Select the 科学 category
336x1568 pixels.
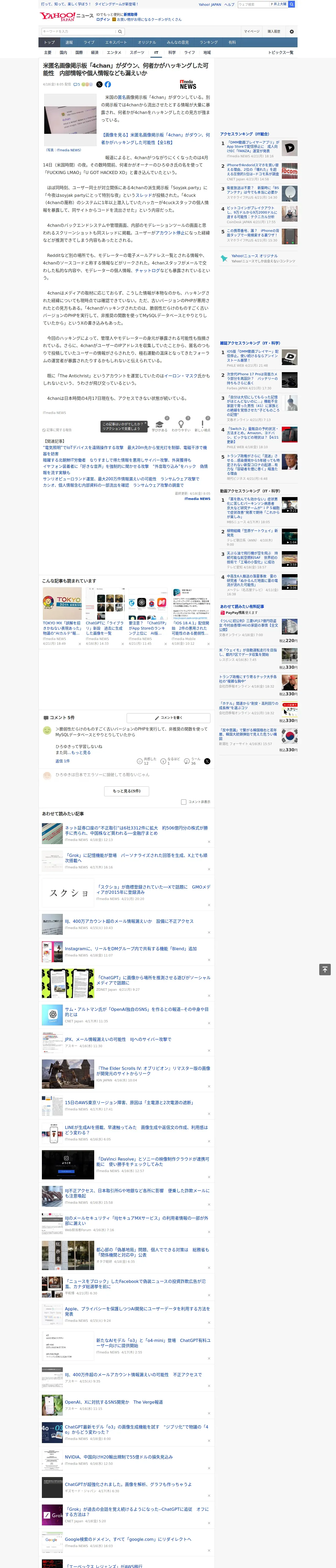tap(172, 52)
